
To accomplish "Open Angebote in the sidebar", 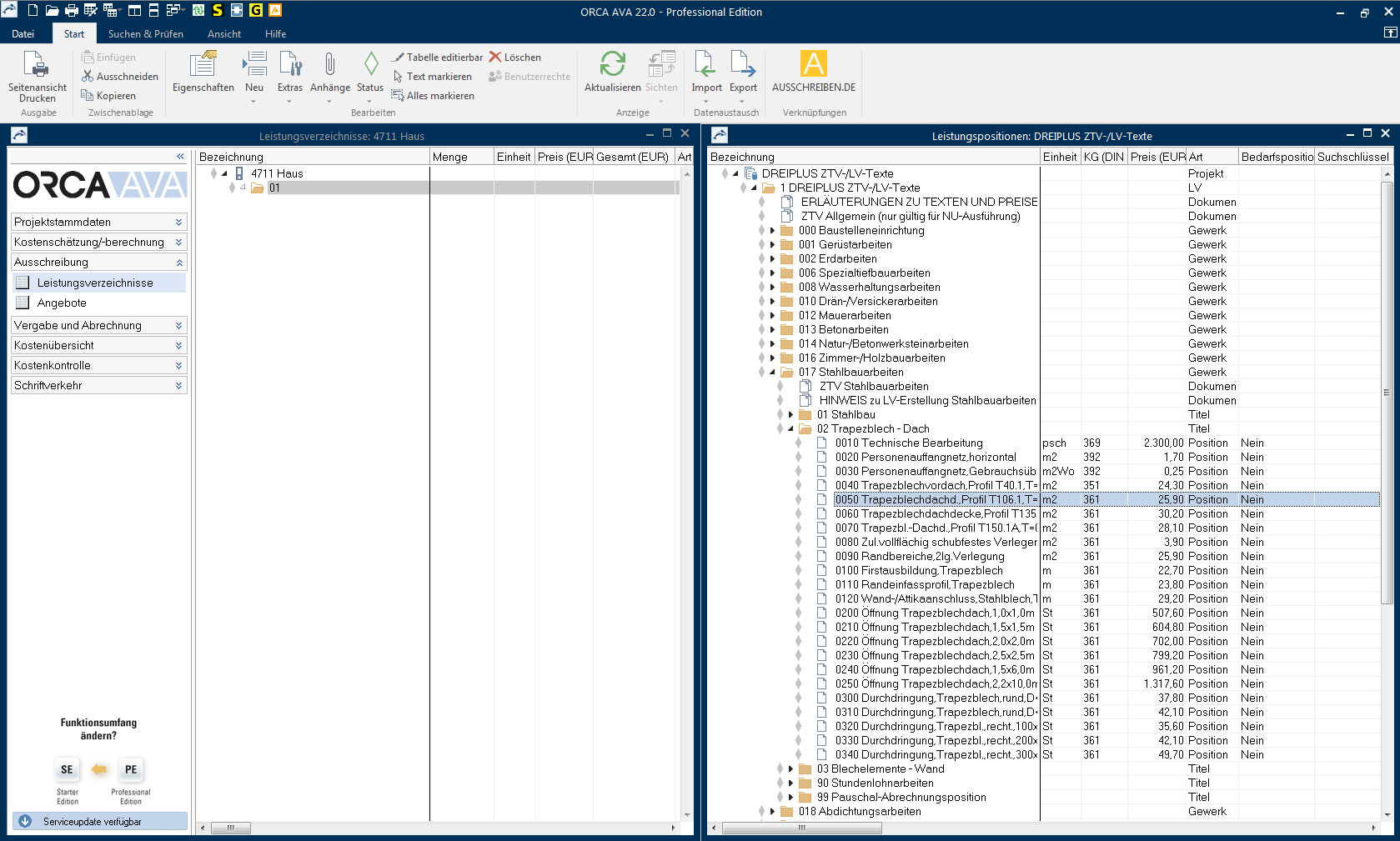I will tap(62, 303).
